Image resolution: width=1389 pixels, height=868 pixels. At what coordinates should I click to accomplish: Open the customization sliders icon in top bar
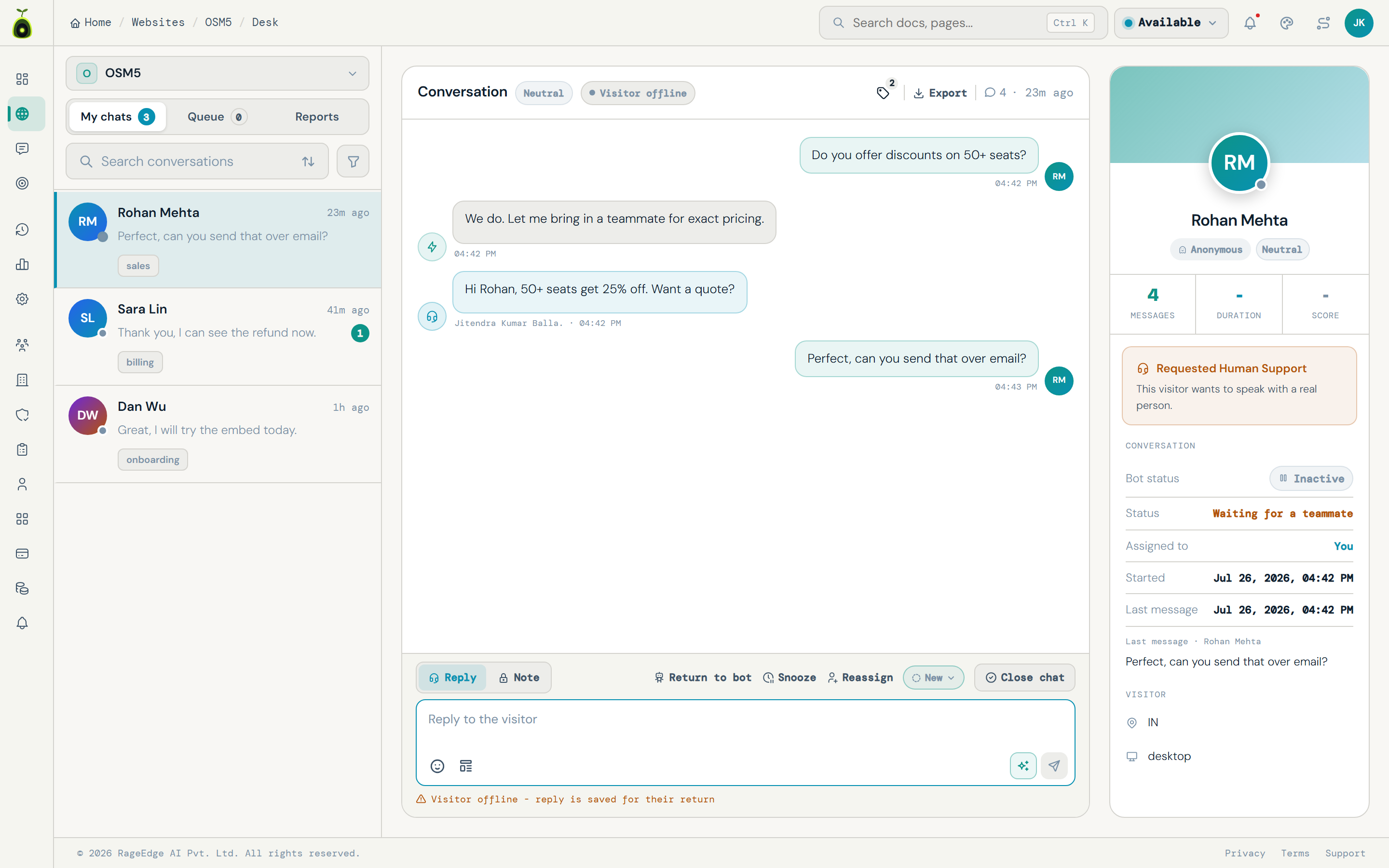(x=1323, y=23)
